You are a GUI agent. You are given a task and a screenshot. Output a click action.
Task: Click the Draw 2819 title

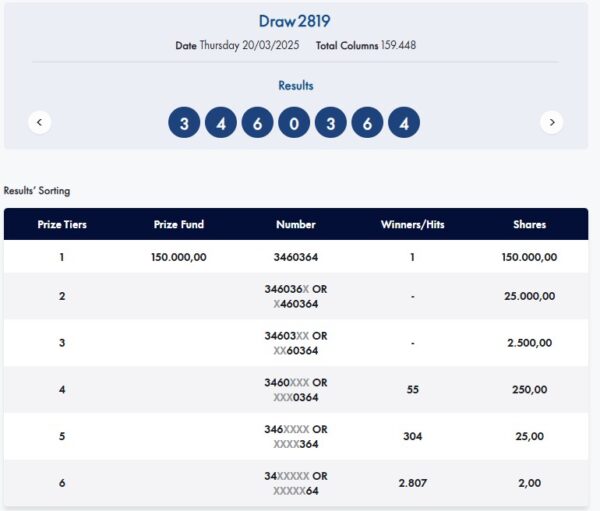294,21
